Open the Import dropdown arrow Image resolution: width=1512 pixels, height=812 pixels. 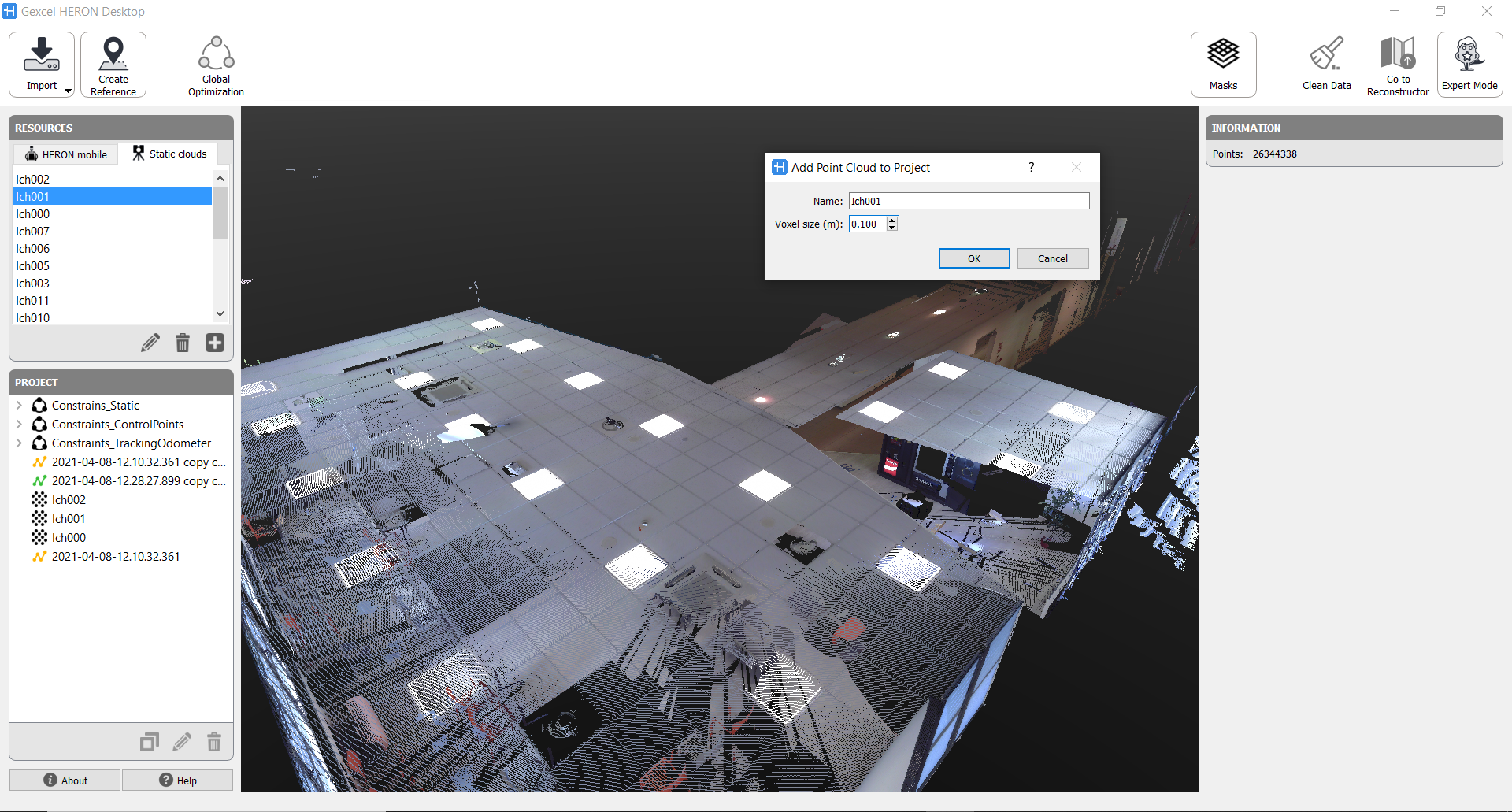[69, 91]
